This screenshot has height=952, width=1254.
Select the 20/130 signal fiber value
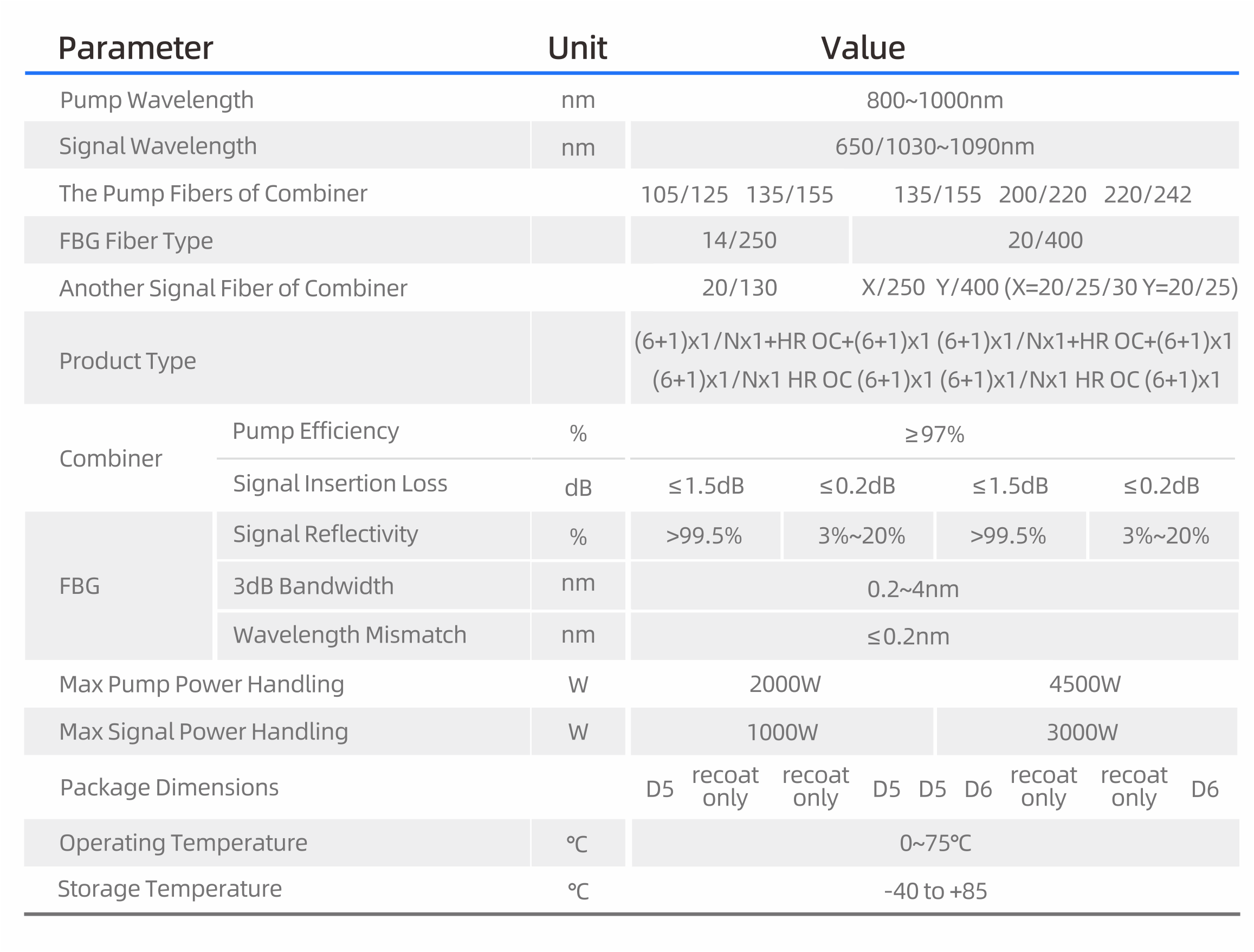tap(739, 288)
